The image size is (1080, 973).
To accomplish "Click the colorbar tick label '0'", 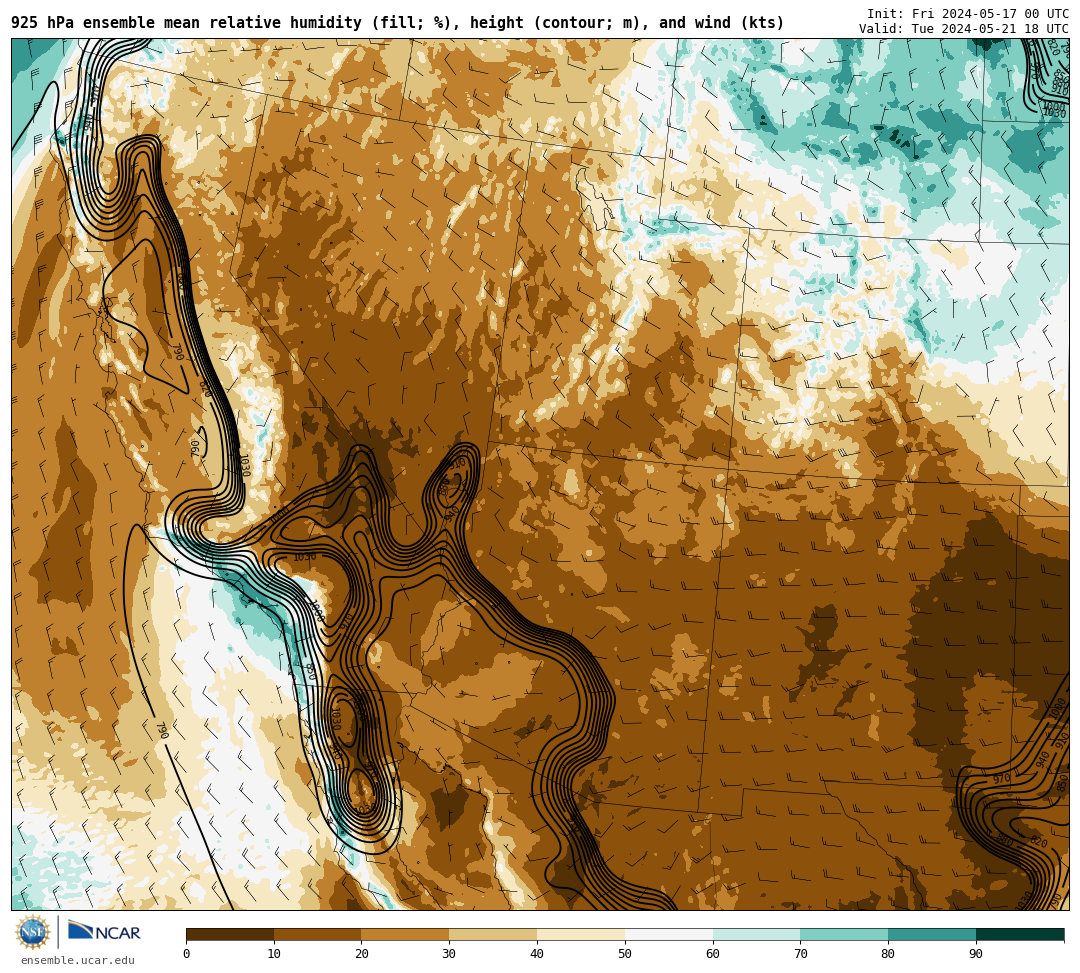I will (x=187, y=954).
